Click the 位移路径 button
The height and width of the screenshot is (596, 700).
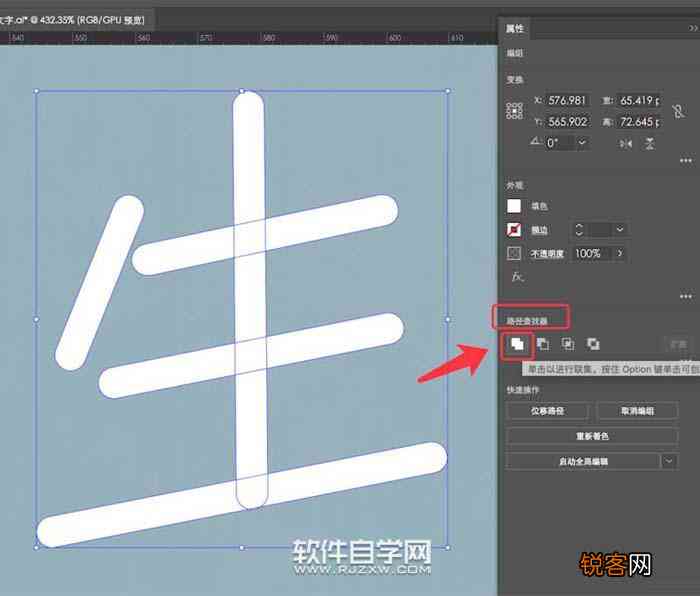[547, 411]
